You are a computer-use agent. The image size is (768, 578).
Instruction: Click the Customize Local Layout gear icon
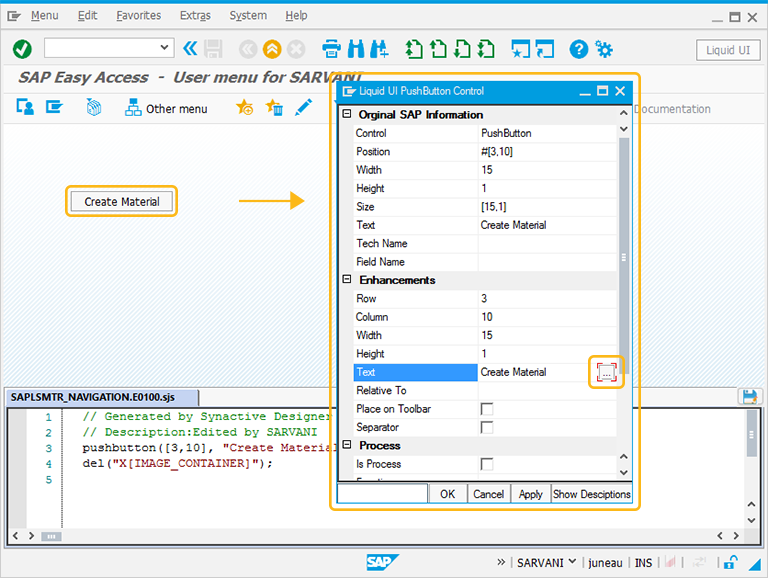[x=604, y=49]
